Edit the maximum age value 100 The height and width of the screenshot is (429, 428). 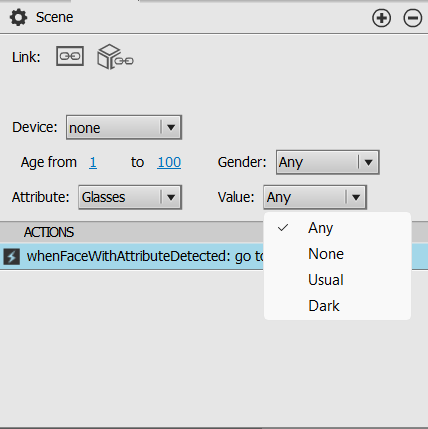(169, 162)
